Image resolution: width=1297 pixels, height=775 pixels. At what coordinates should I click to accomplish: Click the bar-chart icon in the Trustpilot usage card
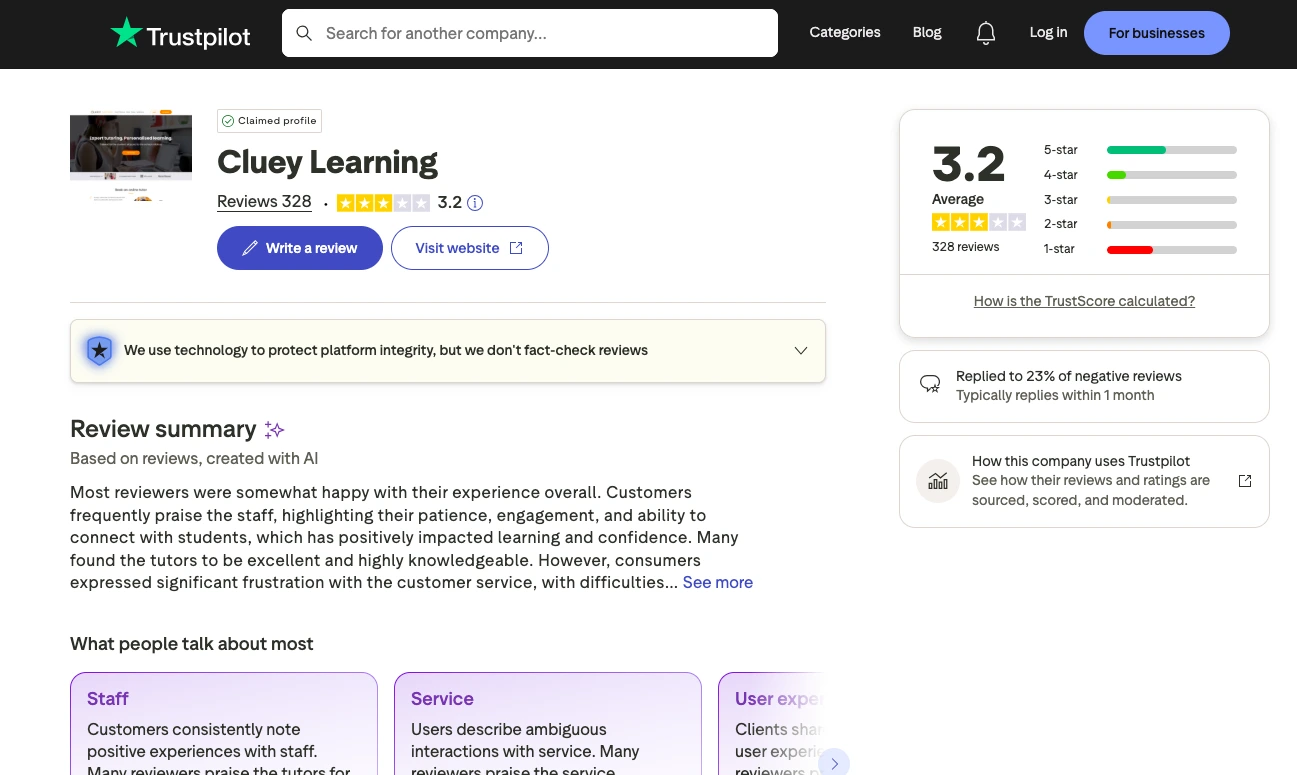point(937,480)
